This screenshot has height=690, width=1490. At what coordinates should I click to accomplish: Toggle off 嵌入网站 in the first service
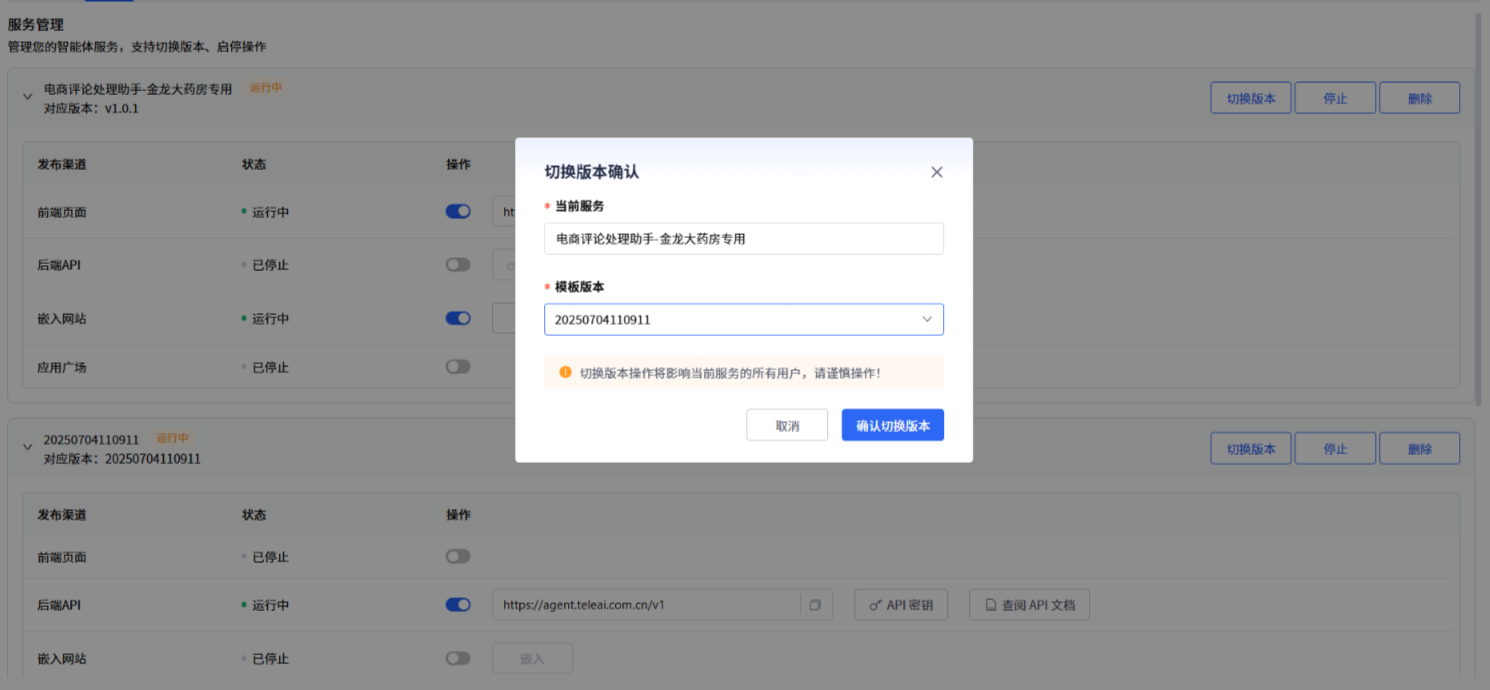(x=458, y=318)
